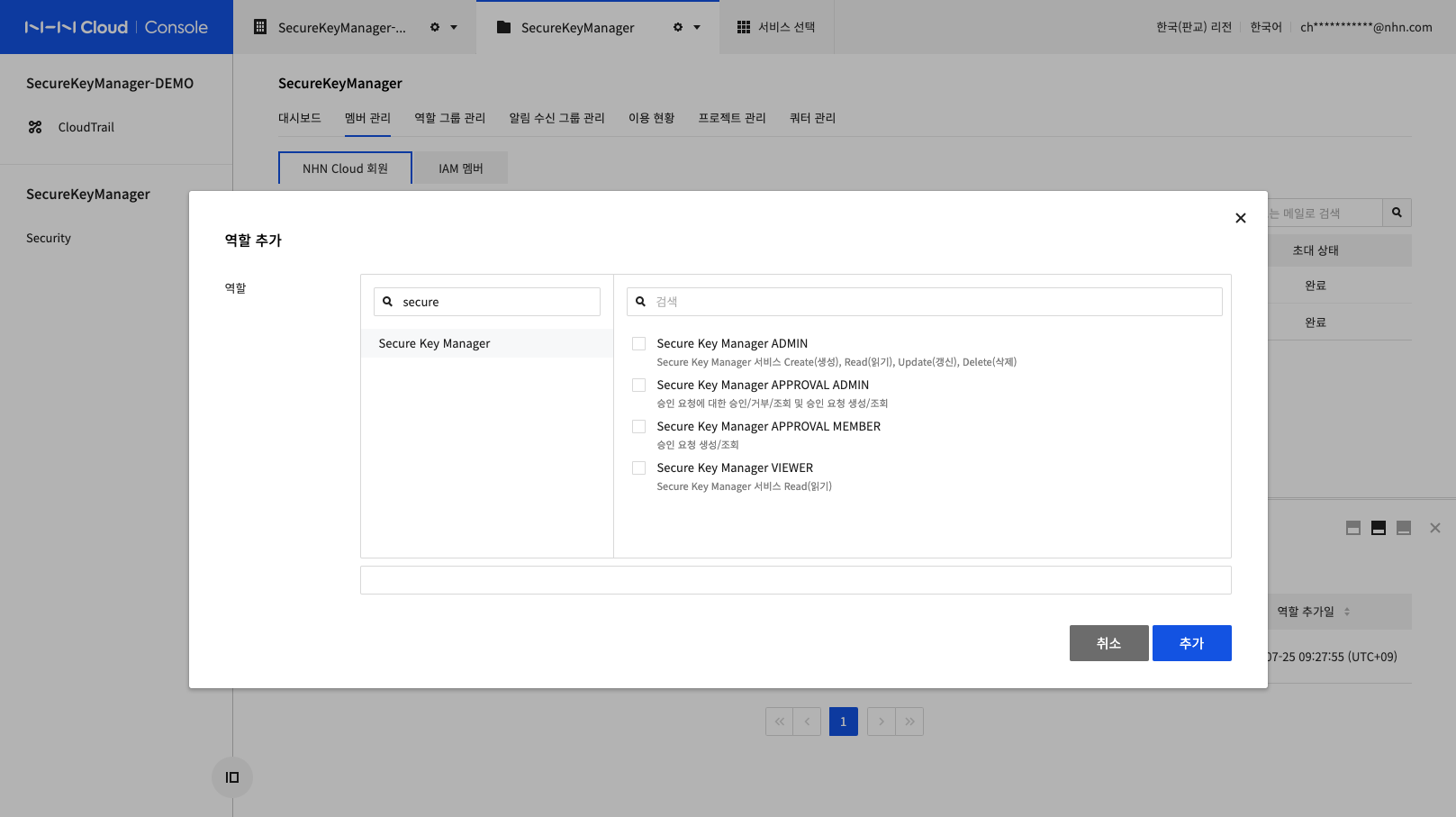
Task: Switch to the 대시보드 tab
Action: pos(300,118)
